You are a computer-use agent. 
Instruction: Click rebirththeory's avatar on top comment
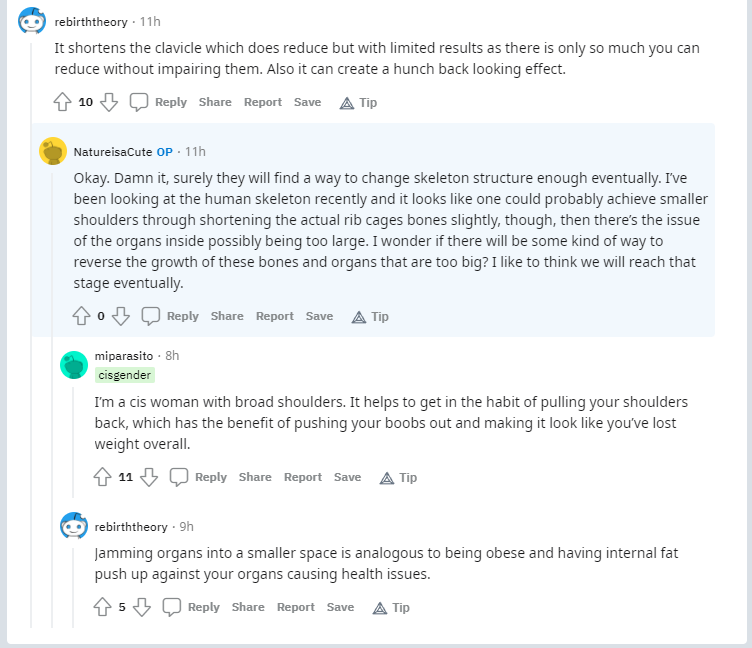[x=33, y=20]
